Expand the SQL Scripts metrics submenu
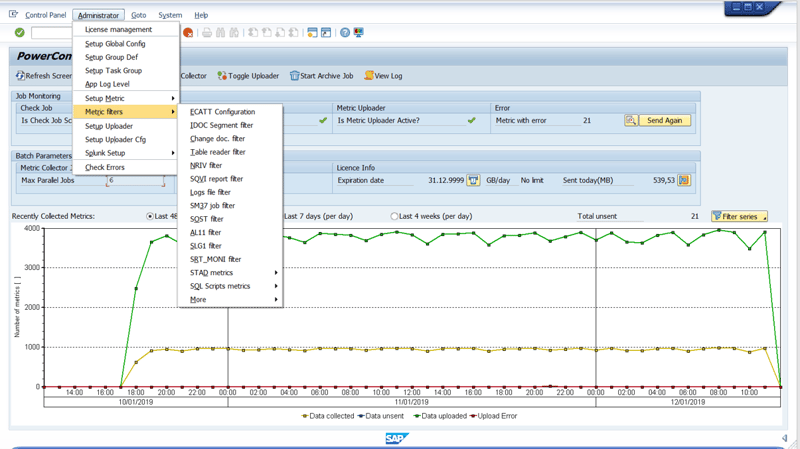The width and height of the screenshot is (800, 449). 230,286
